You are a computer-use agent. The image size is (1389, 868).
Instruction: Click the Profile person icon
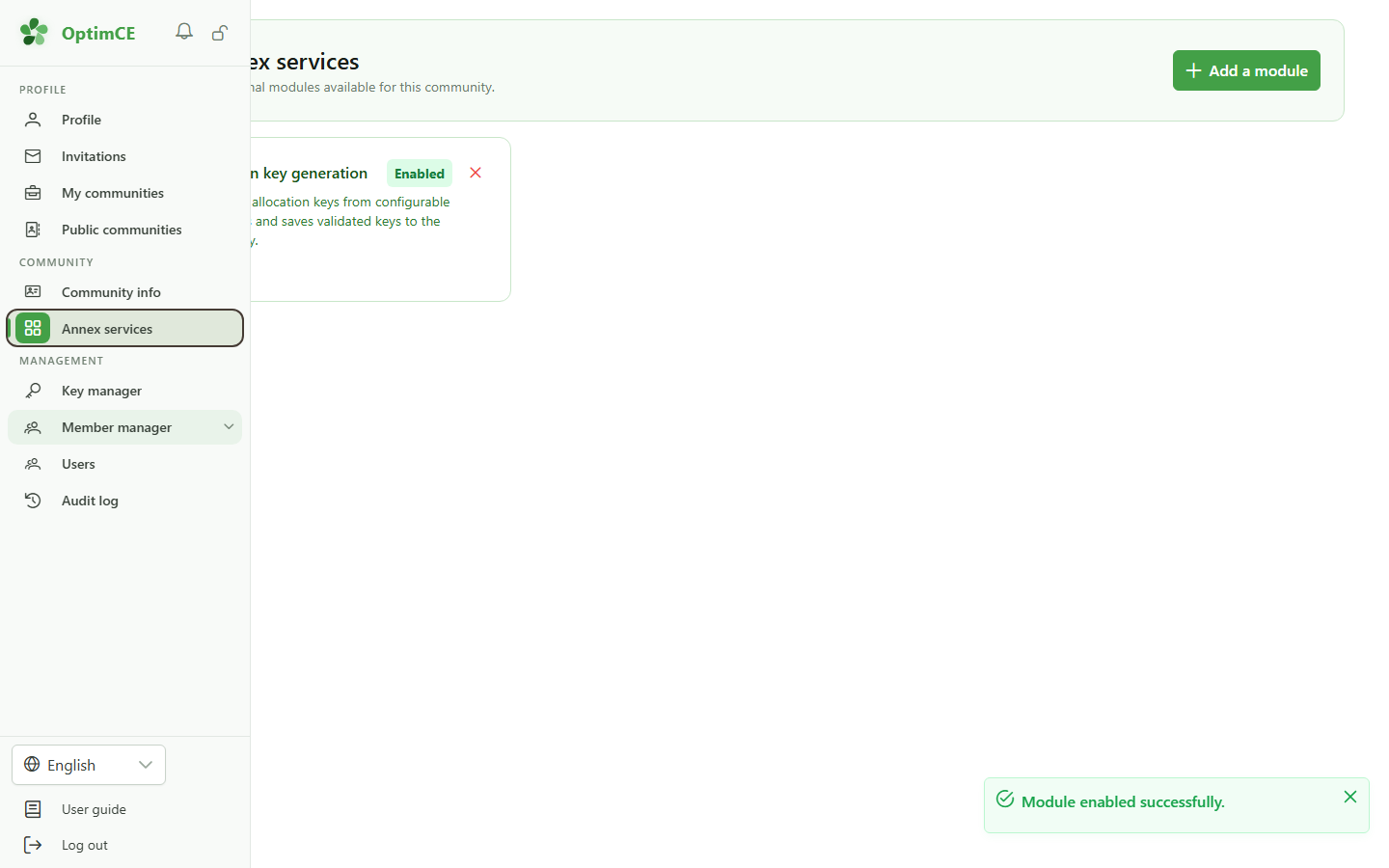(x=33, y=120)
